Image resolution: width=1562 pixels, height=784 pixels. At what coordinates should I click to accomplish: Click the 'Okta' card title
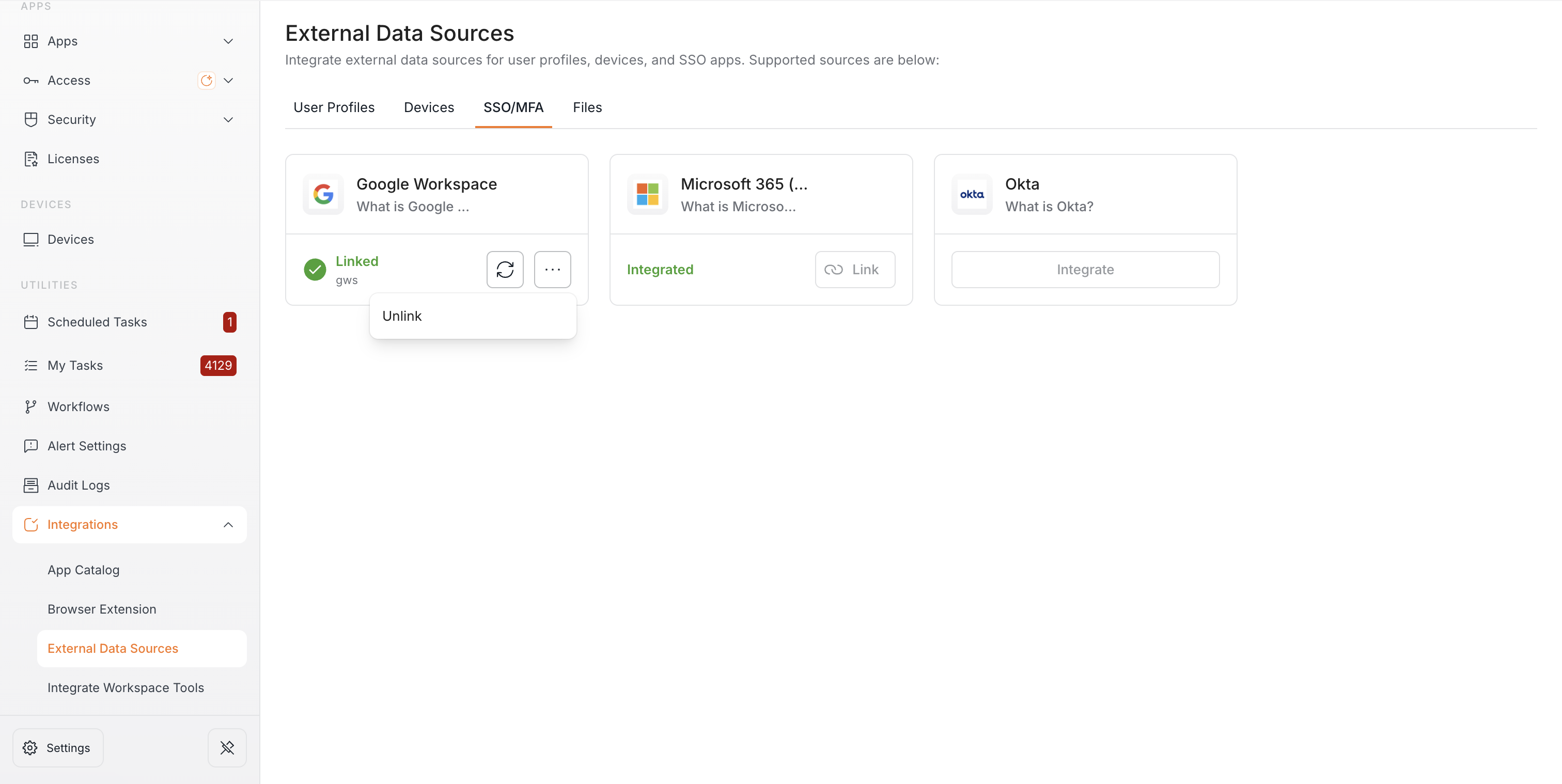(x=1022, y=184)
